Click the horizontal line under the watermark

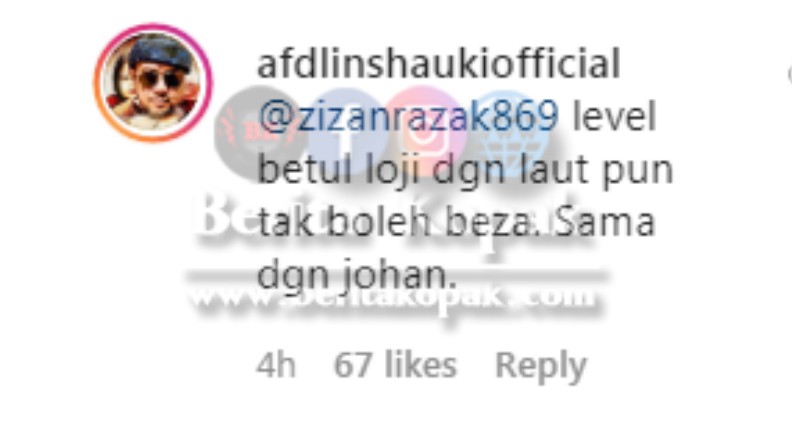[398, 275]
